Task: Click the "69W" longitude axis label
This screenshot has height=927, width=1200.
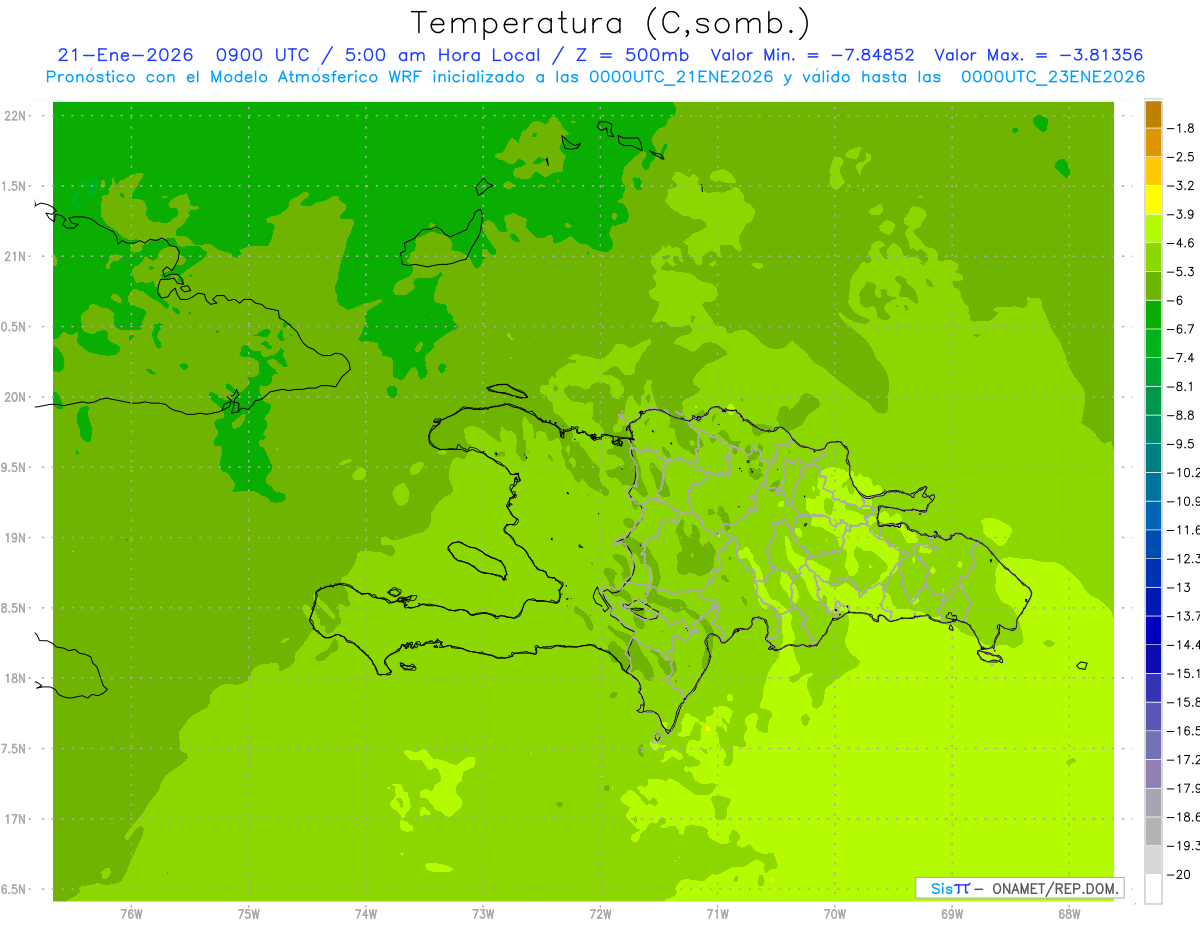Action: coord(952,913)
